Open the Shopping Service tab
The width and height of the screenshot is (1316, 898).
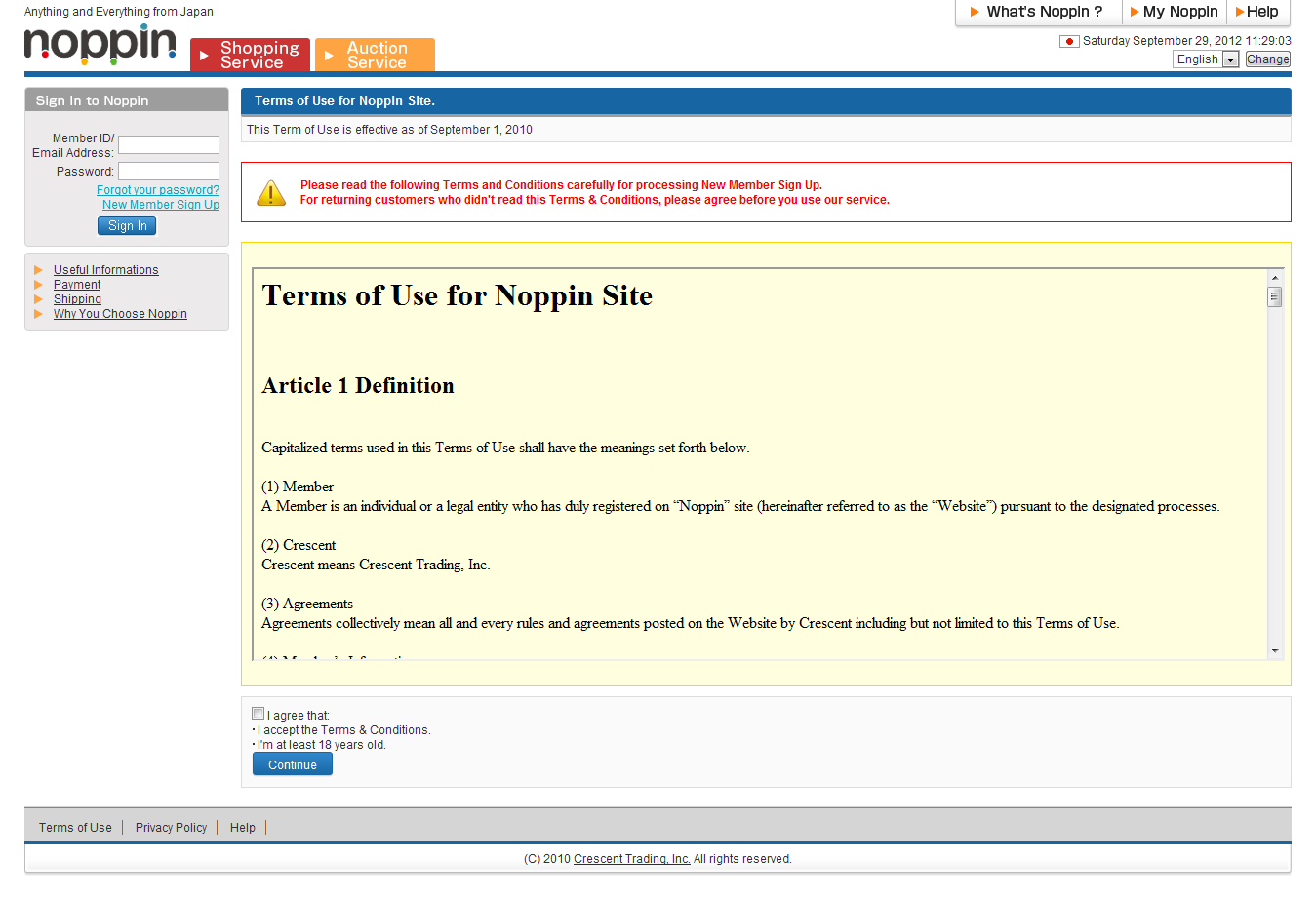[250, 55]
